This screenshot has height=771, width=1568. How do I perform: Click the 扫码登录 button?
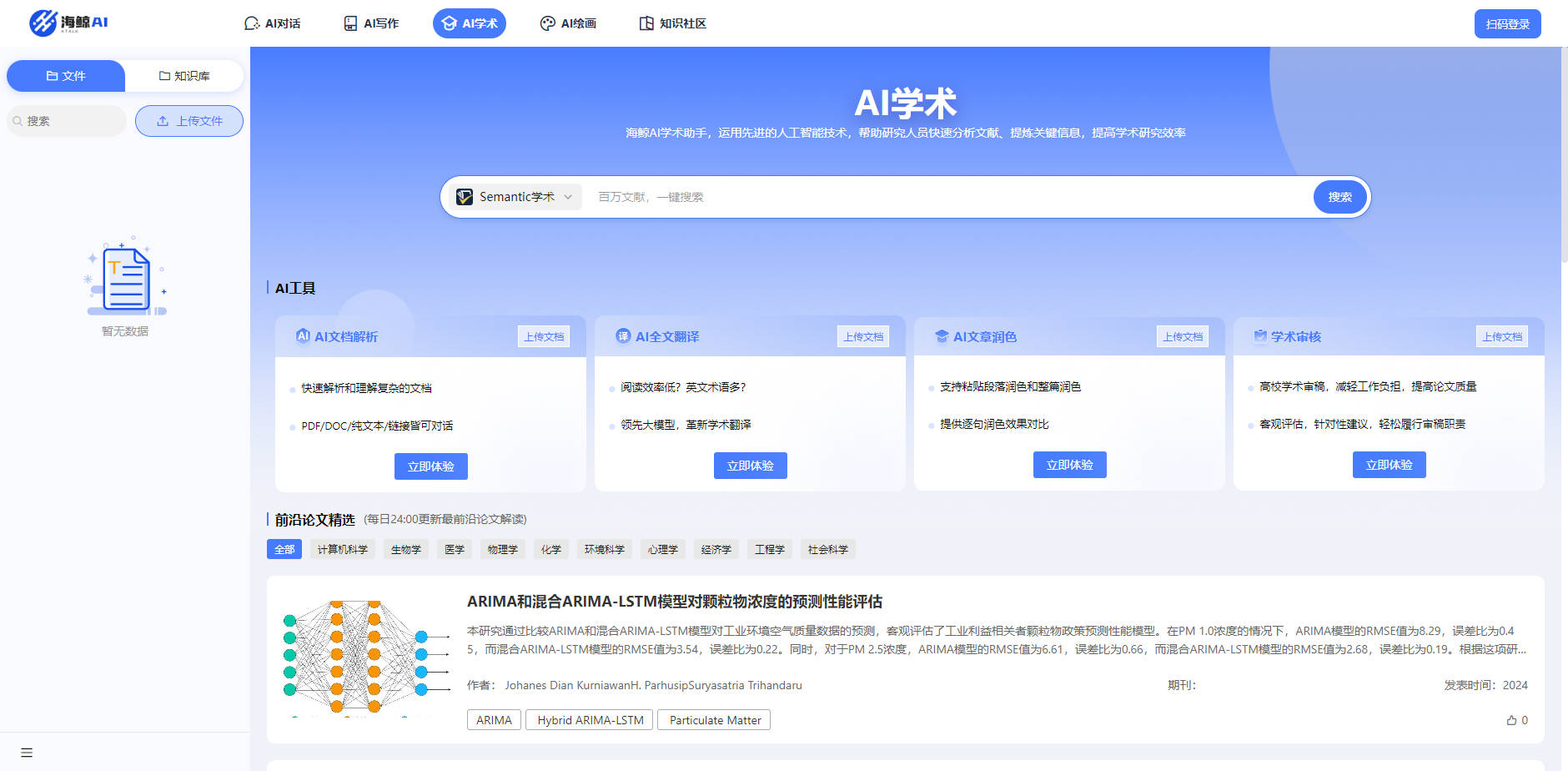1507,24
